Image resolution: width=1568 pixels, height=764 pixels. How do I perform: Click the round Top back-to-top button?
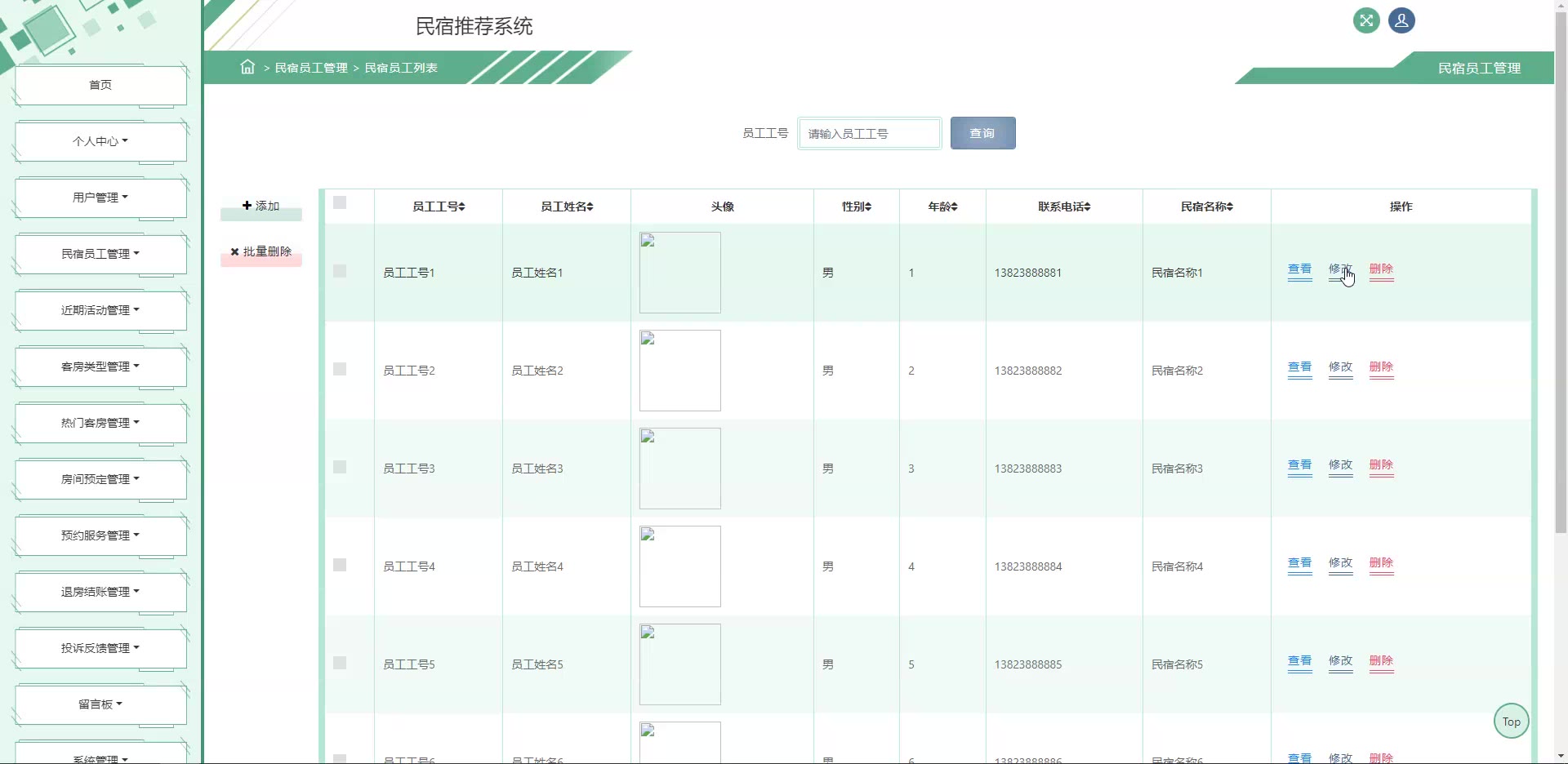click(x=1511, y=722)
